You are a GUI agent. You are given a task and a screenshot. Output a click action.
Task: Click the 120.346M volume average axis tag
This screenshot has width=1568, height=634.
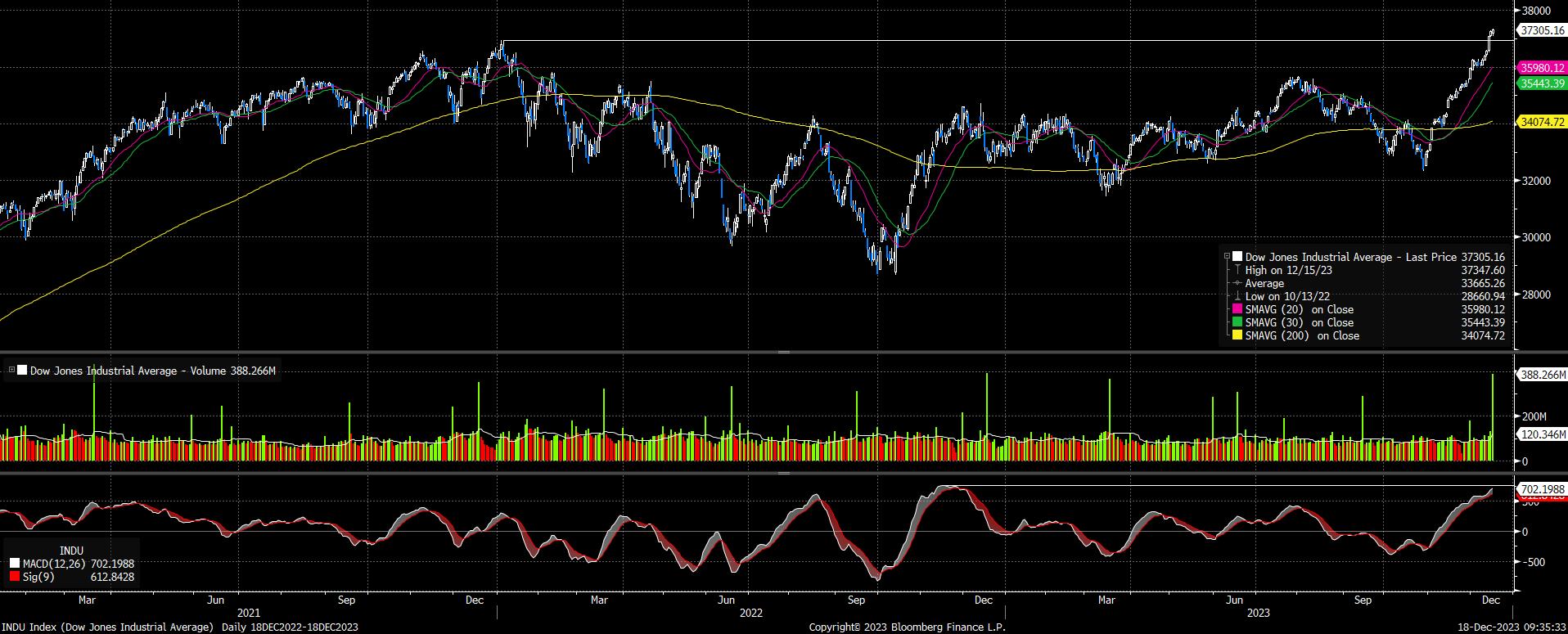click(x=1542, y=435)
